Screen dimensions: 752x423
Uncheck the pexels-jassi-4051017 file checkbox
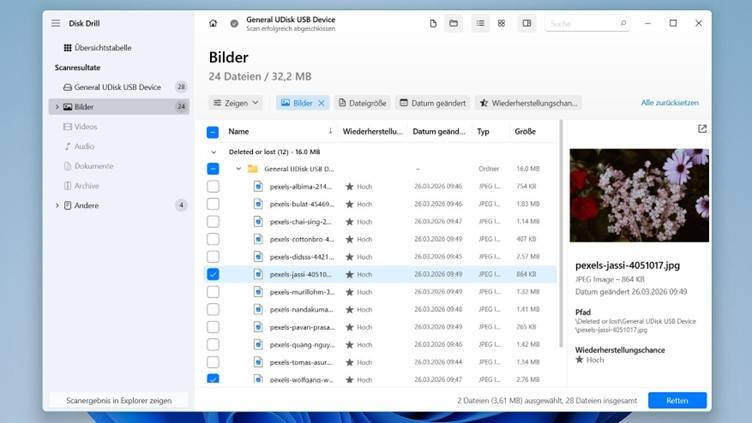[213, 273]
